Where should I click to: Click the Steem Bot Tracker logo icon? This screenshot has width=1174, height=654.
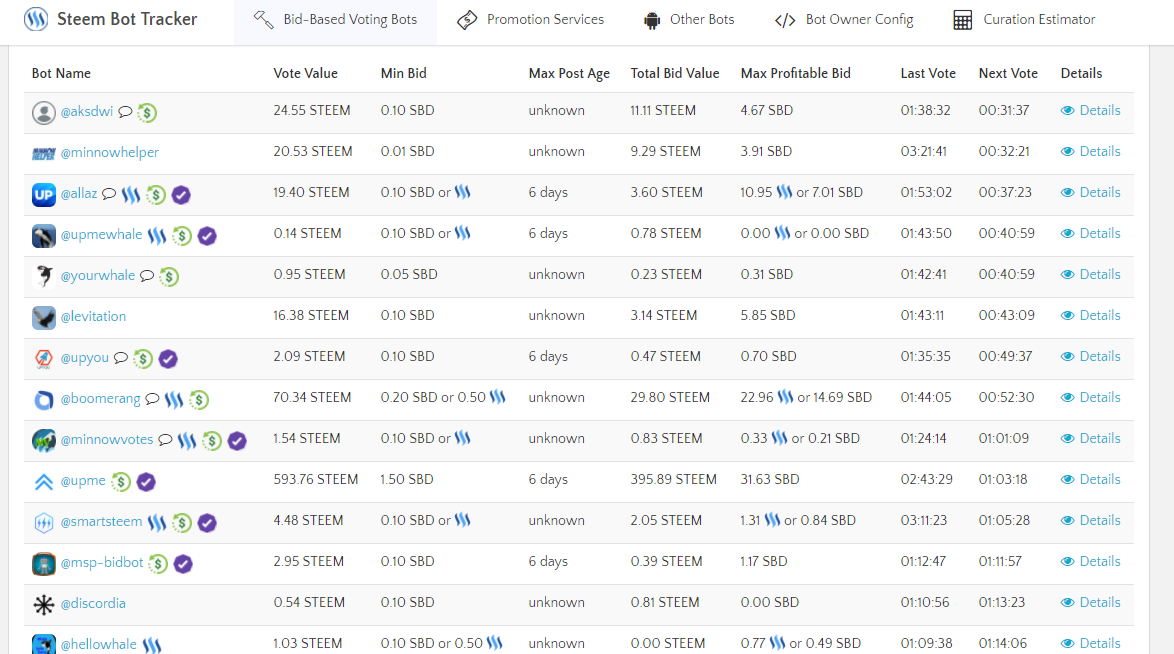tap(36, 19)
